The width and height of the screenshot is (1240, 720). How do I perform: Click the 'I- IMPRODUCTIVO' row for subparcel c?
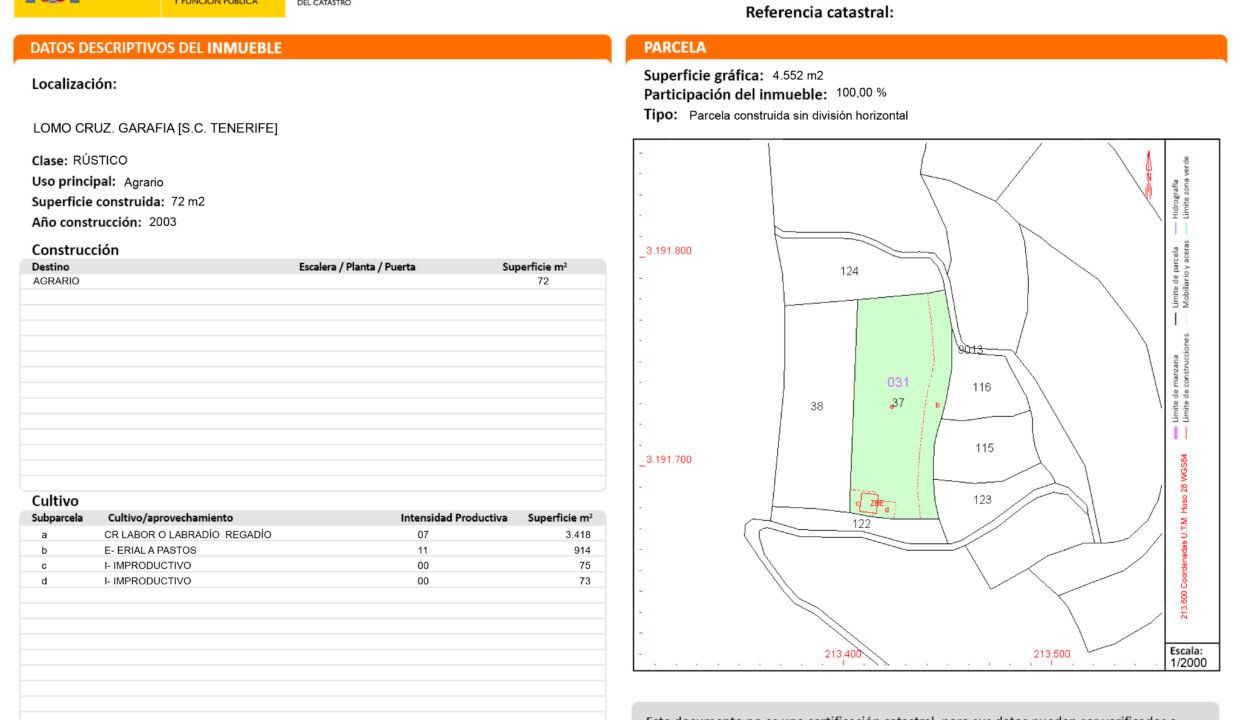pyautogui.click(x=313, y=565)
